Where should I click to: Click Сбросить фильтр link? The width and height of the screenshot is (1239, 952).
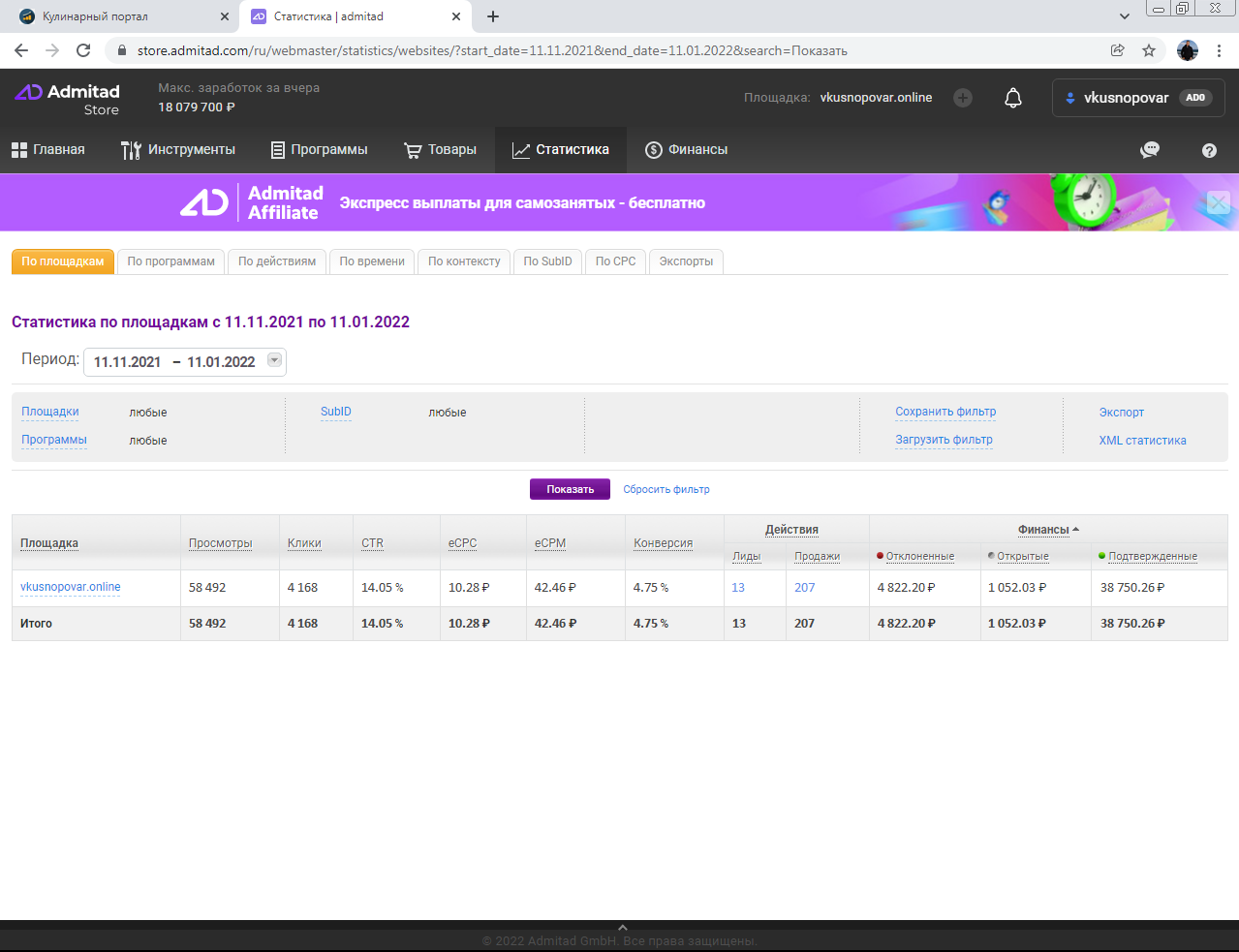666,490
